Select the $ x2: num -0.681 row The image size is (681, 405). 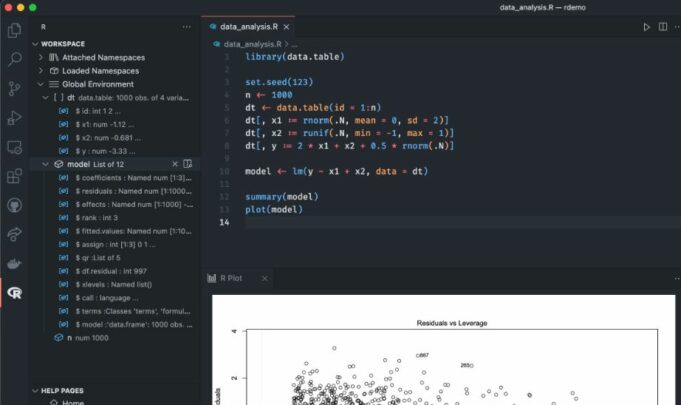coord(115,138)
